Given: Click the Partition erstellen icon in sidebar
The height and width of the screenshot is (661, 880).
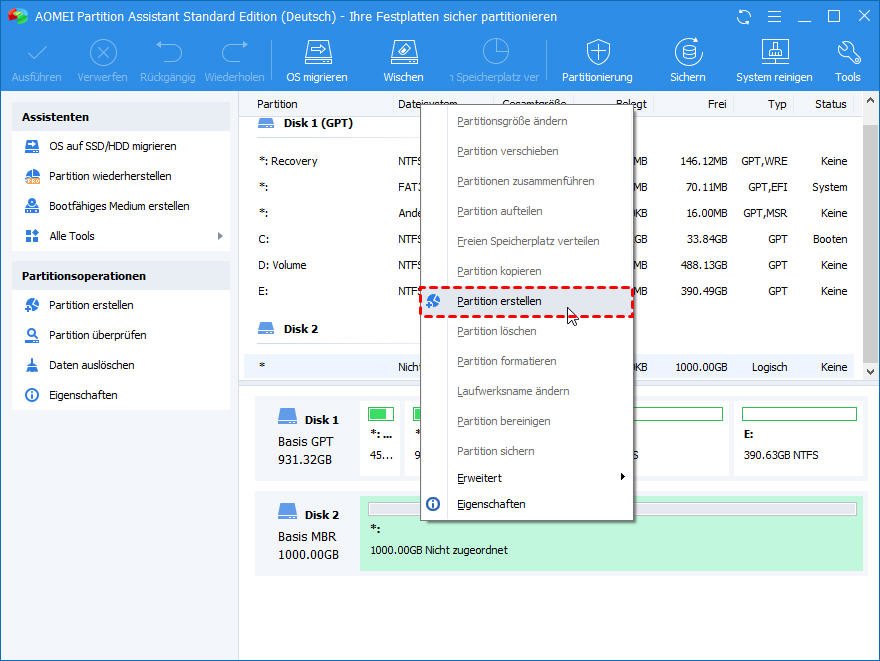Looking at the screenshot, I should 32,305.
